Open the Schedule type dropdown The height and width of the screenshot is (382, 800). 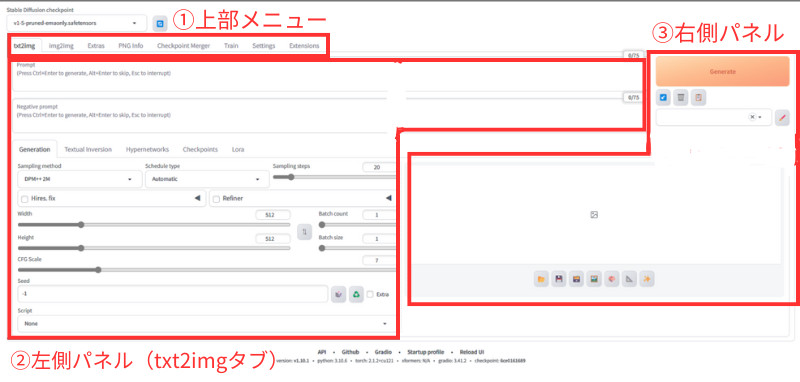tap(207, 180)
